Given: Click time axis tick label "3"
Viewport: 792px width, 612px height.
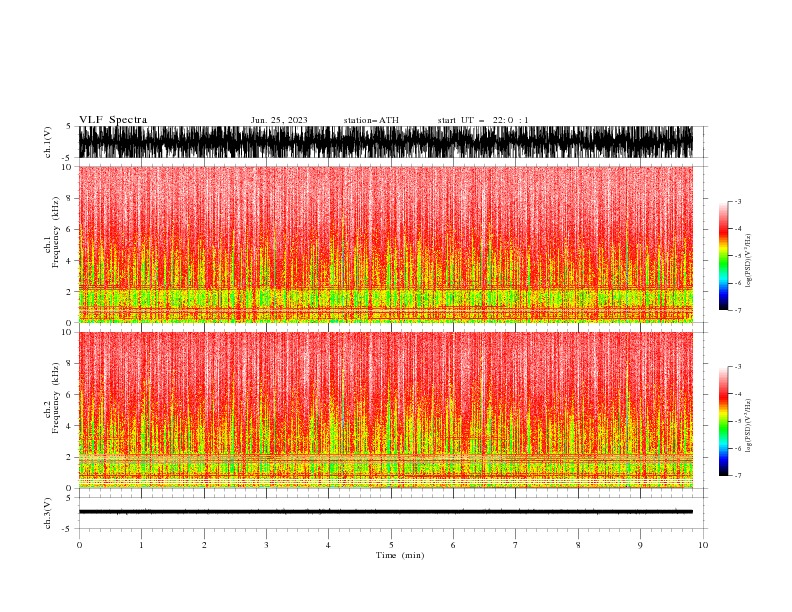Looking at the screenshot, I should [266, 545].
